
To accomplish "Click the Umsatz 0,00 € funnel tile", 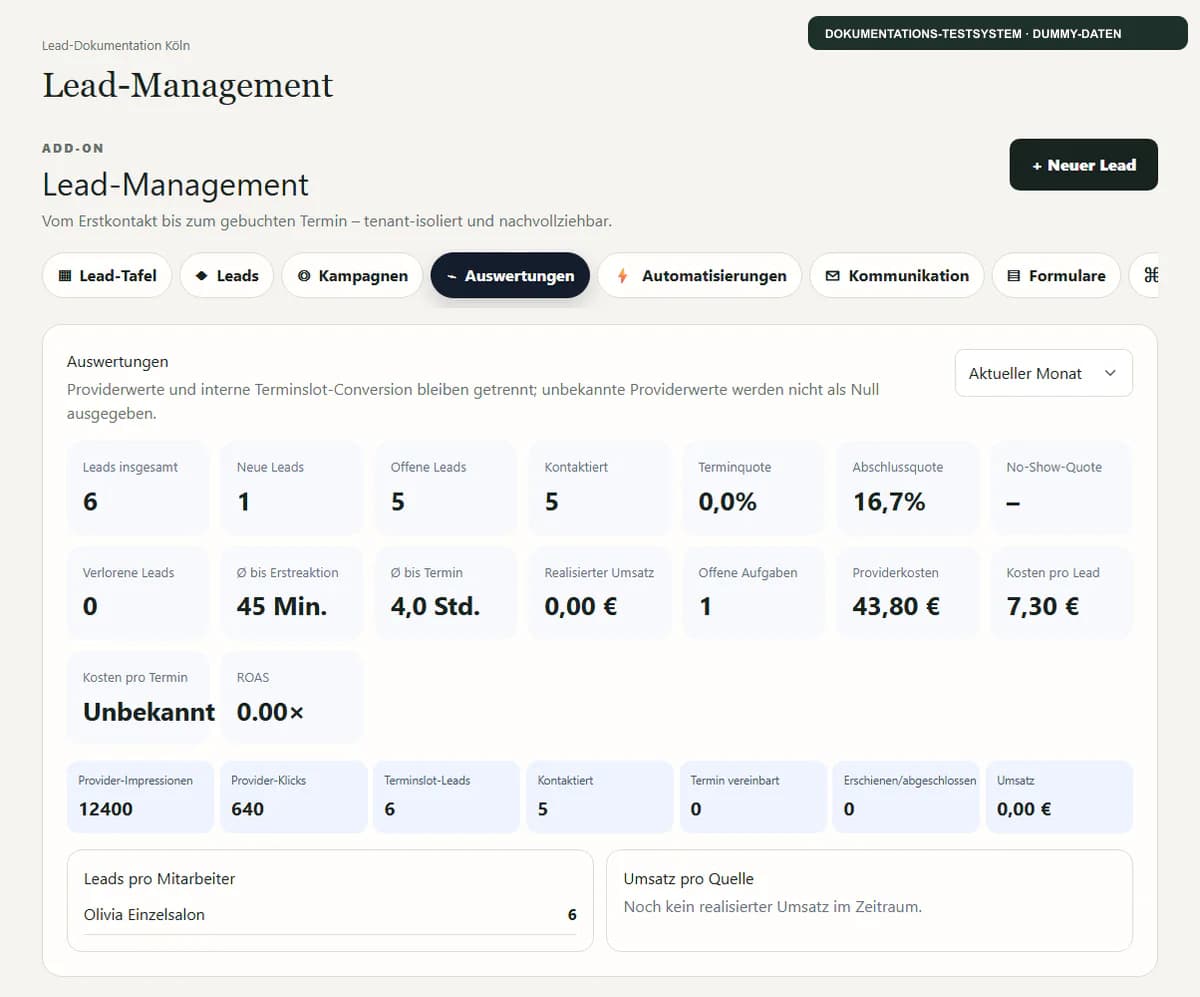I will click(x=1059, y=797).
